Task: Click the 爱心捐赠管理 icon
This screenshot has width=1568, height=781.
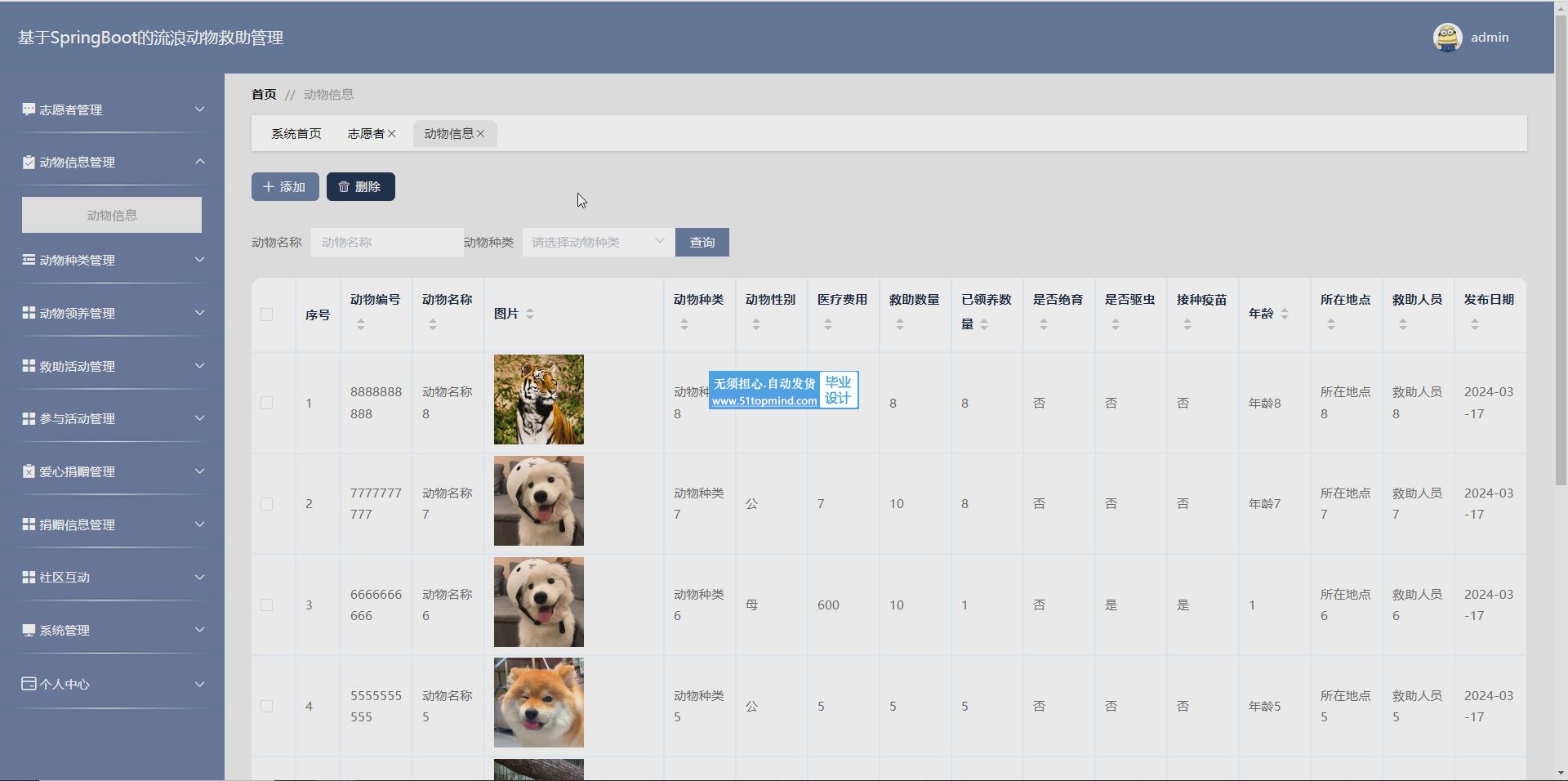Action: point(29,471)
